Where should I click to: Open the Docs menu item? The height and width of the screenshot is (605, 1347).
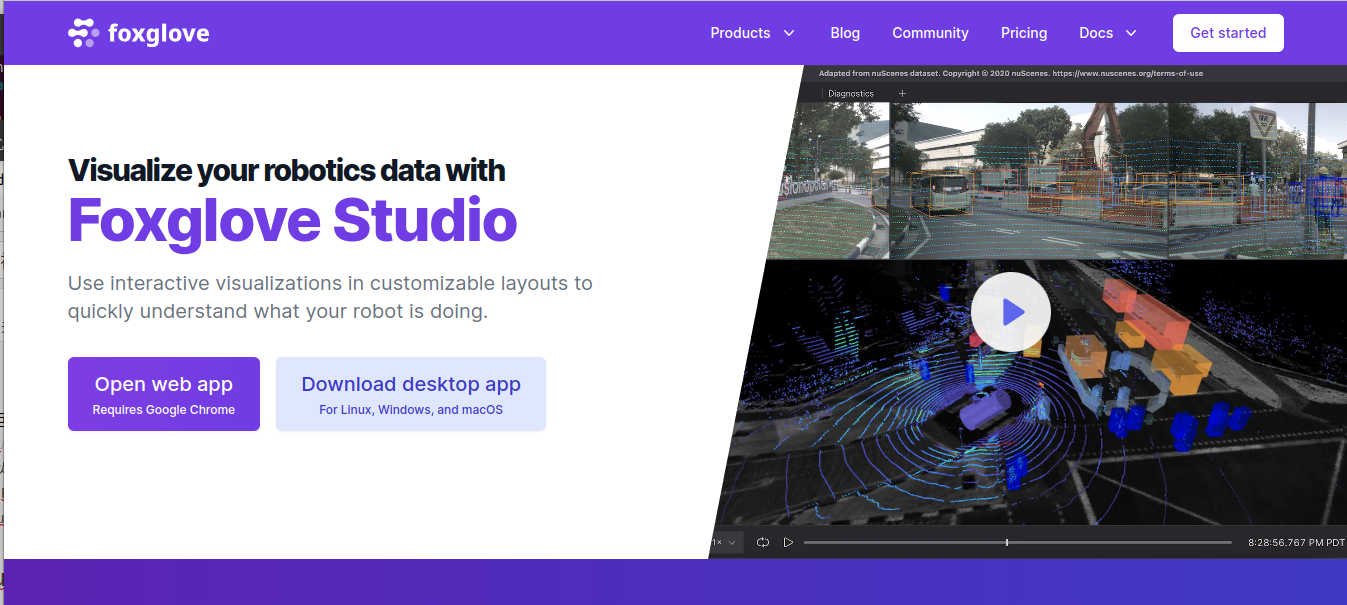(x=1096, y=33)
